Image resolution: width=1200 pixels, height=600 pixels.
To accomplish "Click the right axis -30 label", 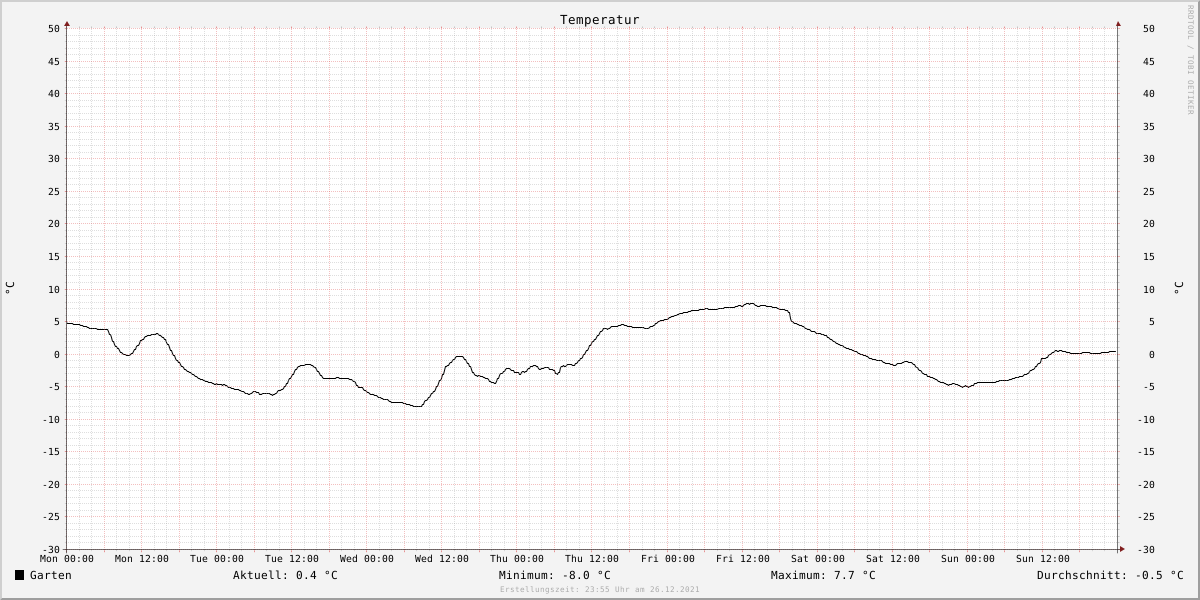I will coord(1146,549).
